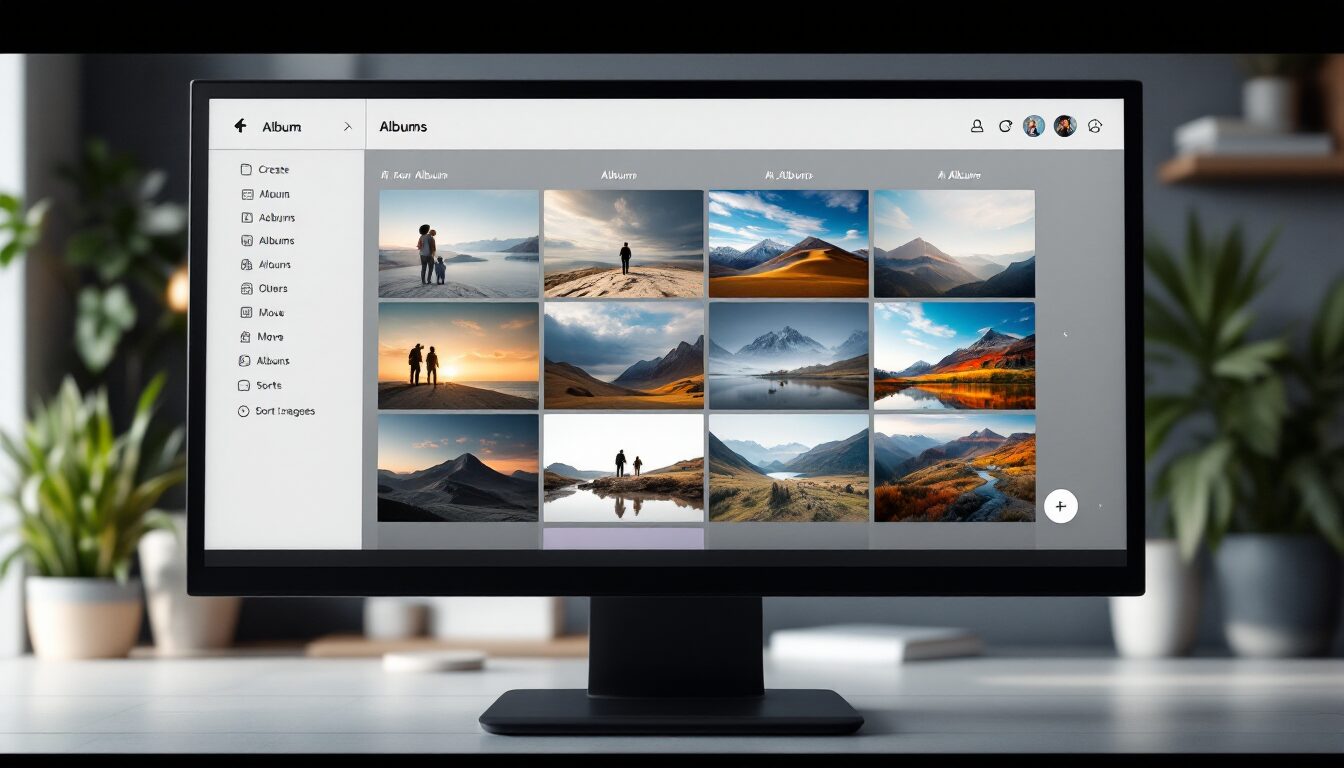Image resolution: width=1344 pixels, height=768 pixels.
Task: Select the Olters entry in the sidebar
Action: (273, 289)
